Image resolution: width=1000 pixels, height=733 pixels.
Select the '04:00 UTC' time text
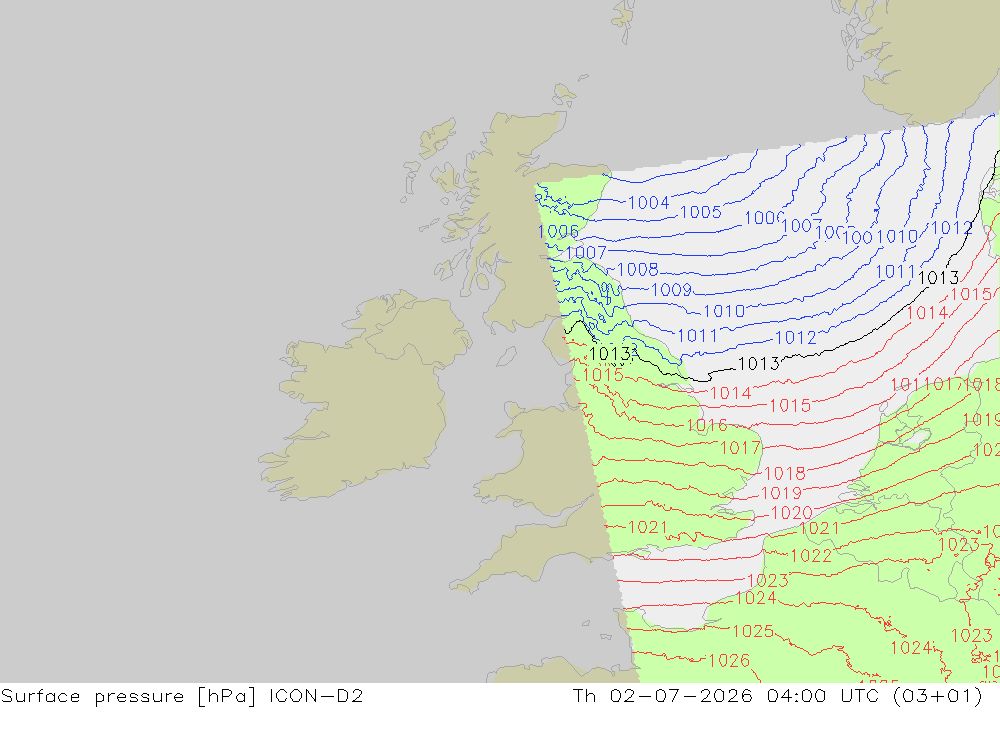point(825,696)
